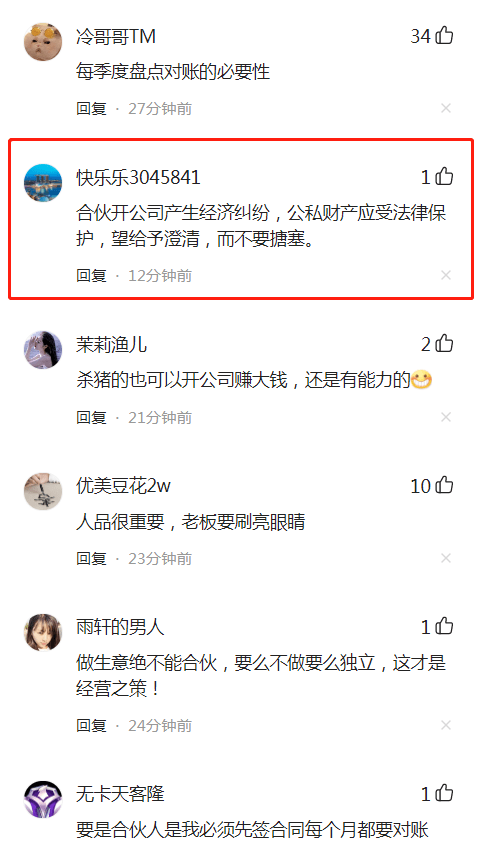Open 快乐乐3045841's city skyline avatar

(x=43, y=183)
